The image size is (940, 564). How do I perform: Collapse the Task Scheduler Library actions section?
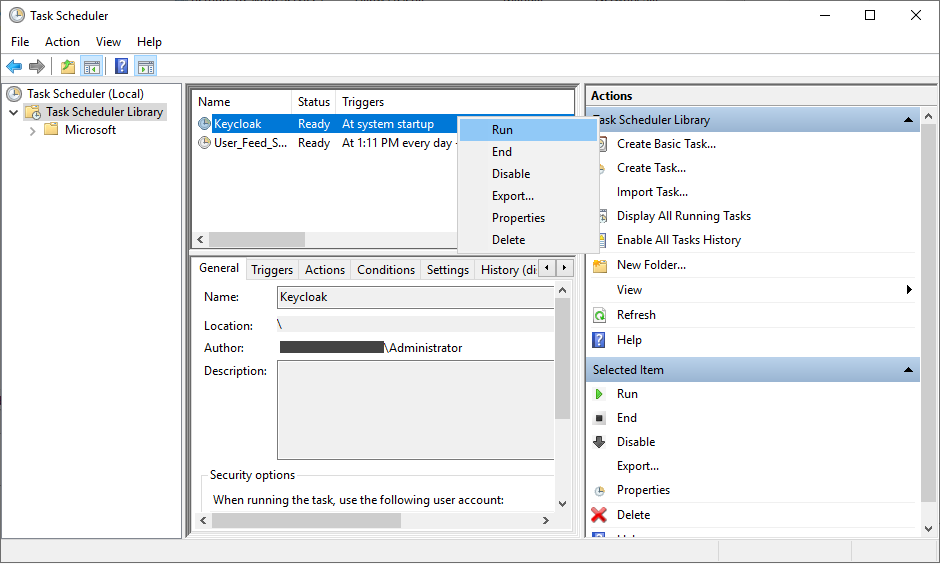908,120
